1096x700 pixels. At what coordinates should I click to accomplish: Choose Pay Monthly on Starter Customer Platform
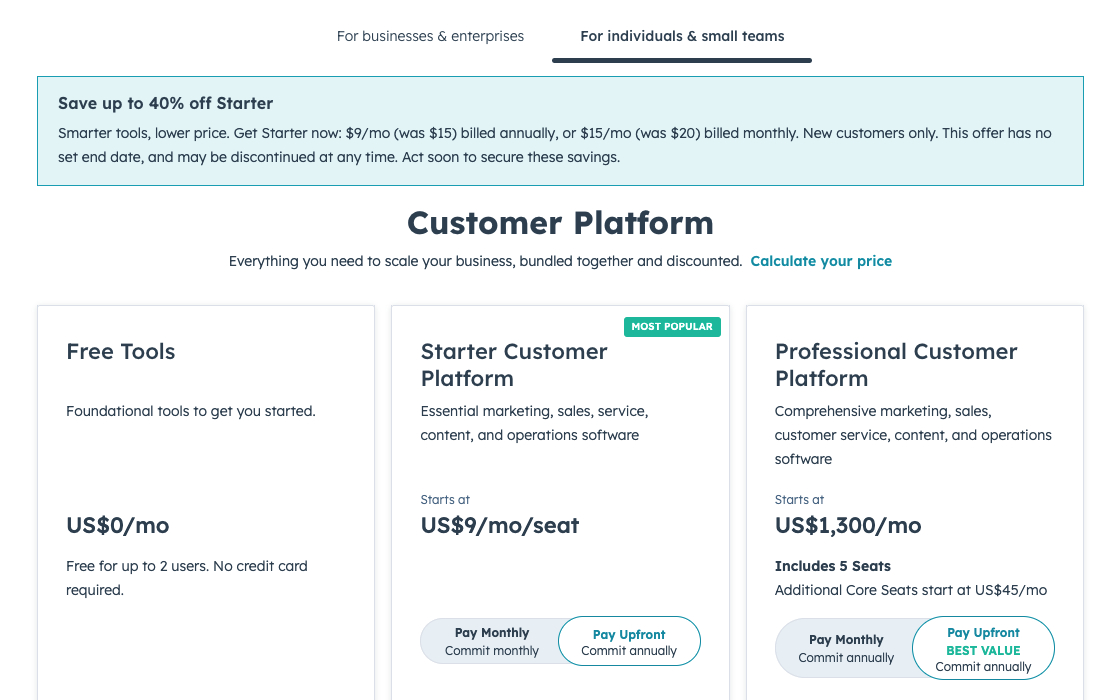(x=492, y=641)
